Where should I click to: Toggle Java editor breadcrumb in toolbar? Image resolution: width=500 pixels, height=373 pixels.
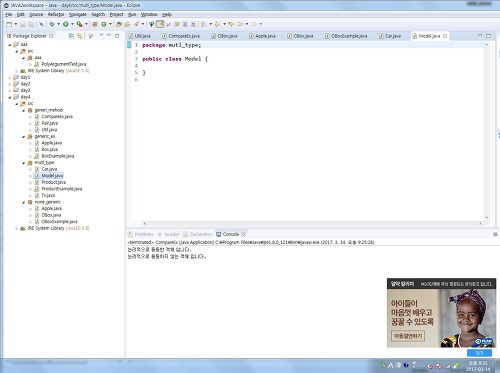click(x=152, y=24)
